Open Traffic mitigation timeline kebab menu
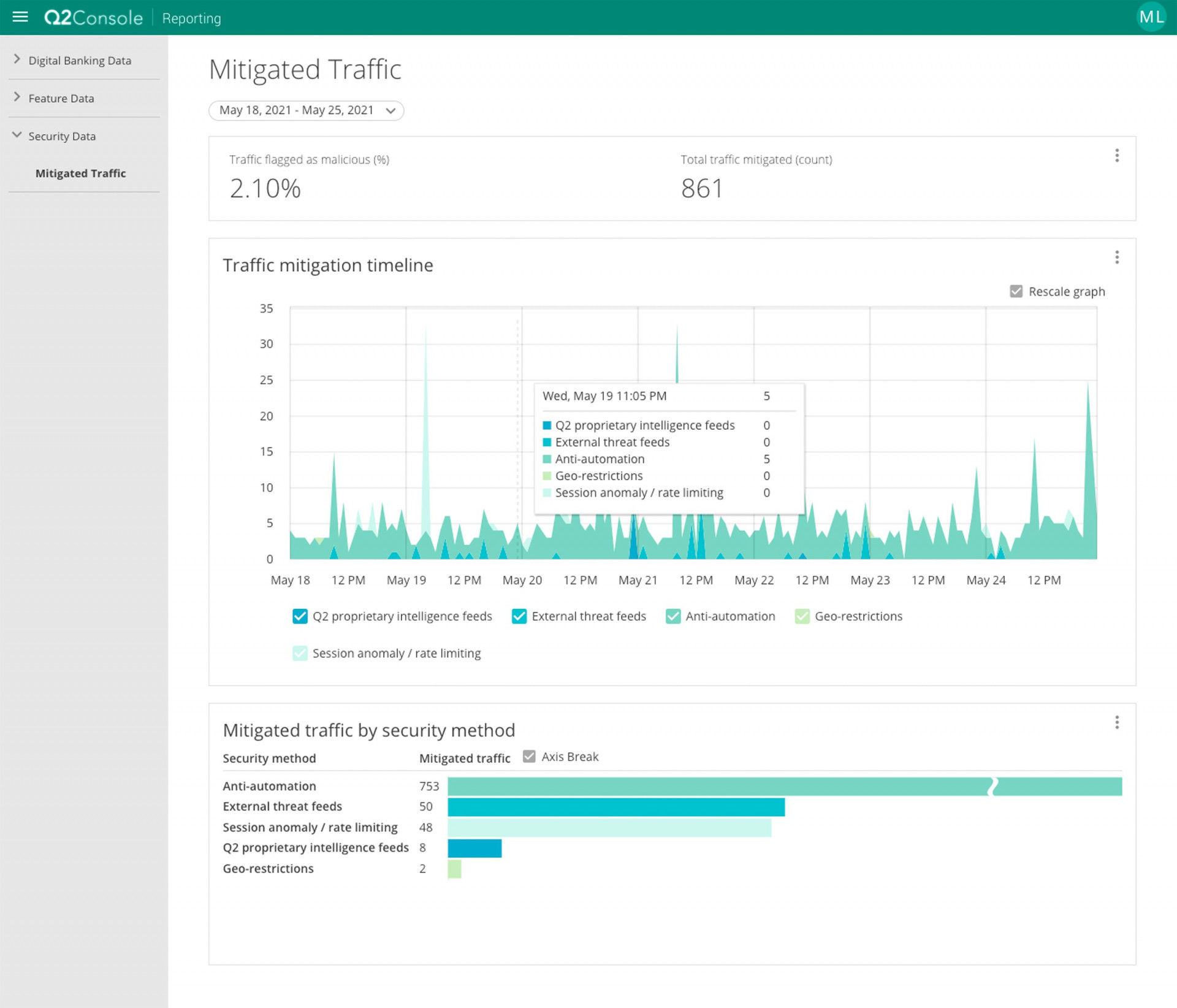 [x=1116, y=258]
